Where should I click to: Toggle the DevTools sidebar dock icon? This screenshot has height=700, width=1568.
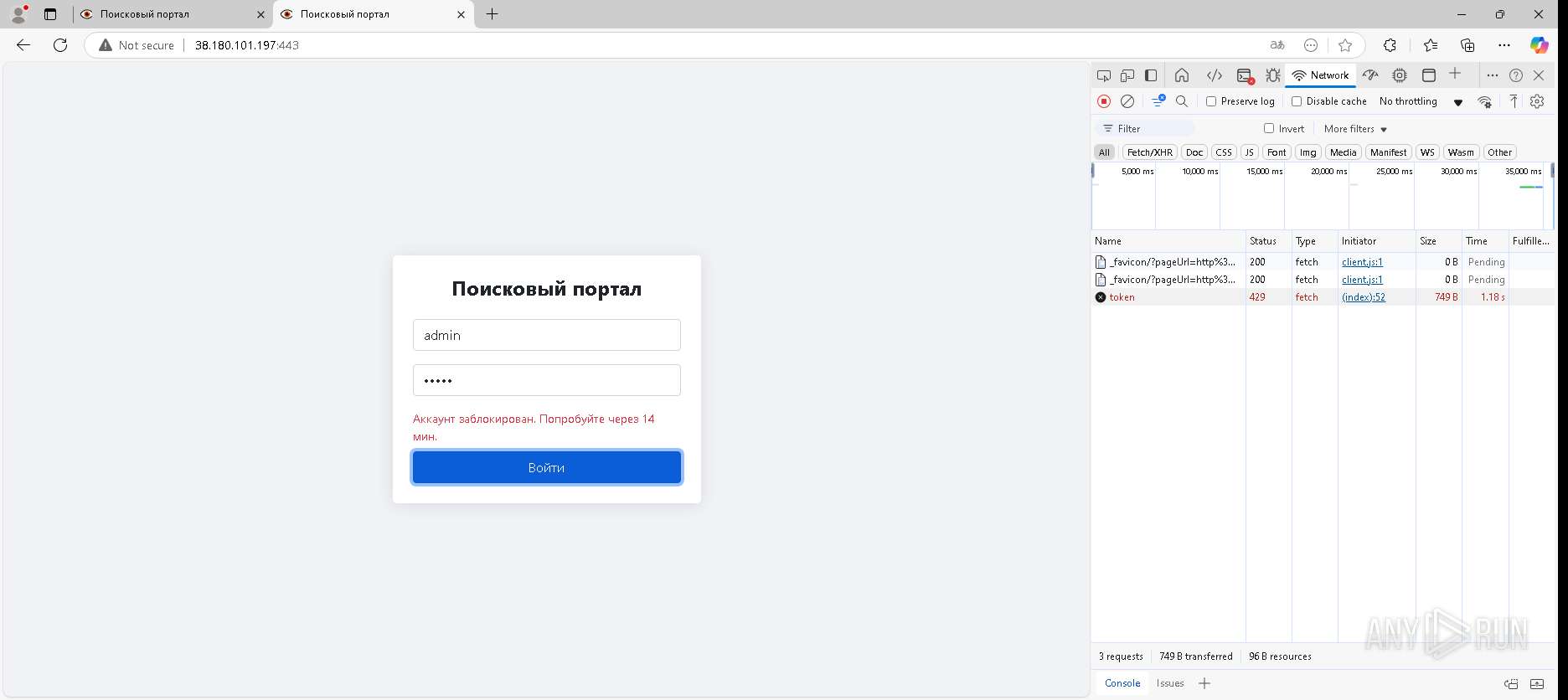point(1151,75)
